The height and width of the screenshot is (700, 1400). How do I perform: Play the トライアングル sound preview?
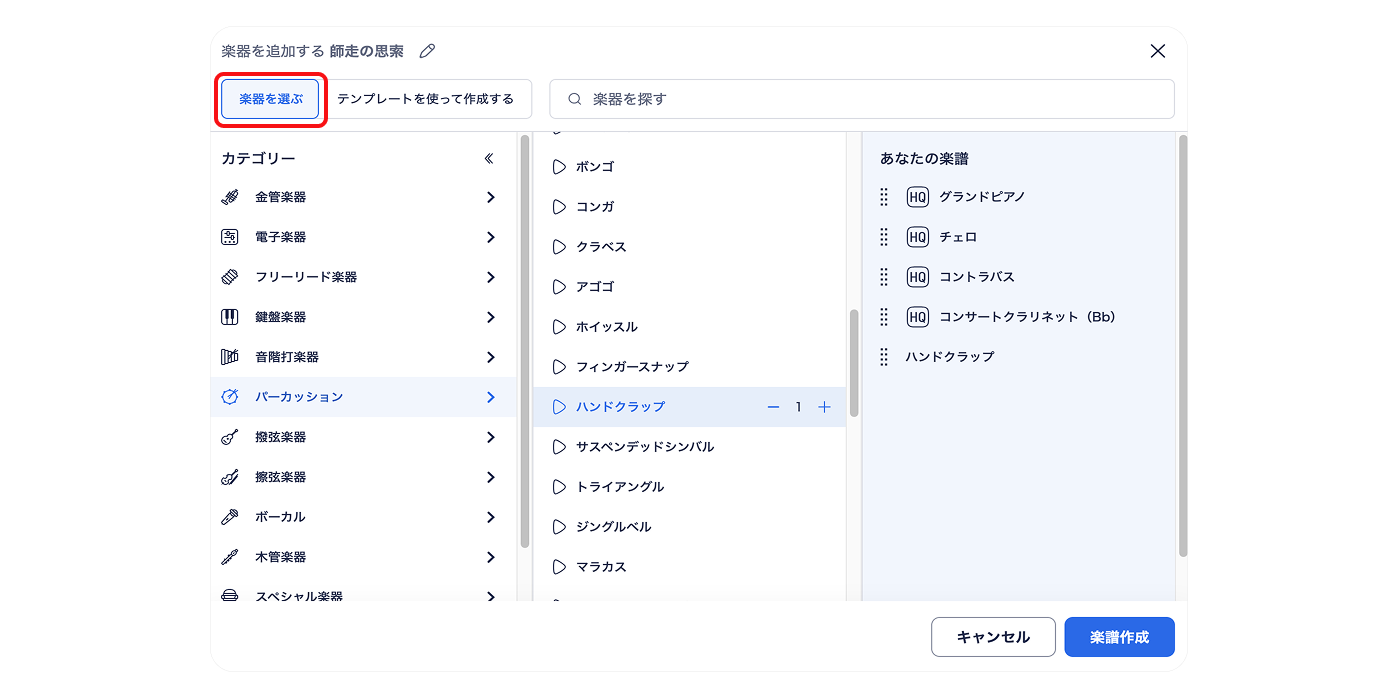[x=559, y=487]
